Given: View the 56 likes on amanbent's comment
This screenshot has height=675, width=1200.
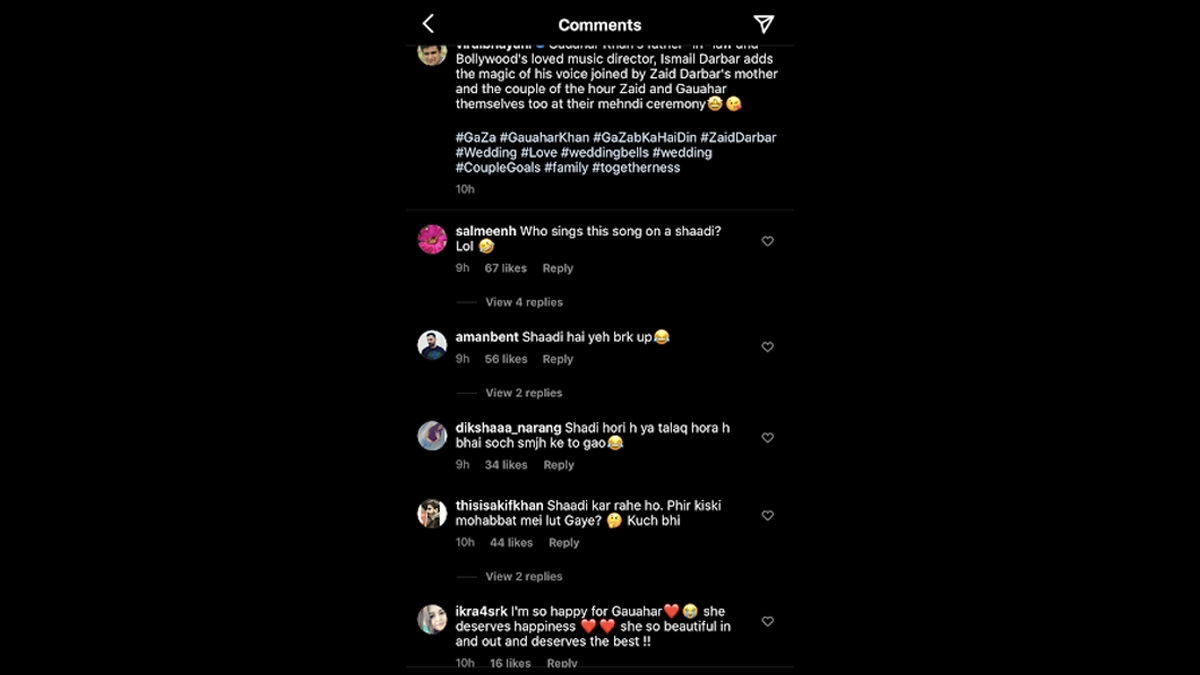Looking at the screenshot, I should point(506,359).
